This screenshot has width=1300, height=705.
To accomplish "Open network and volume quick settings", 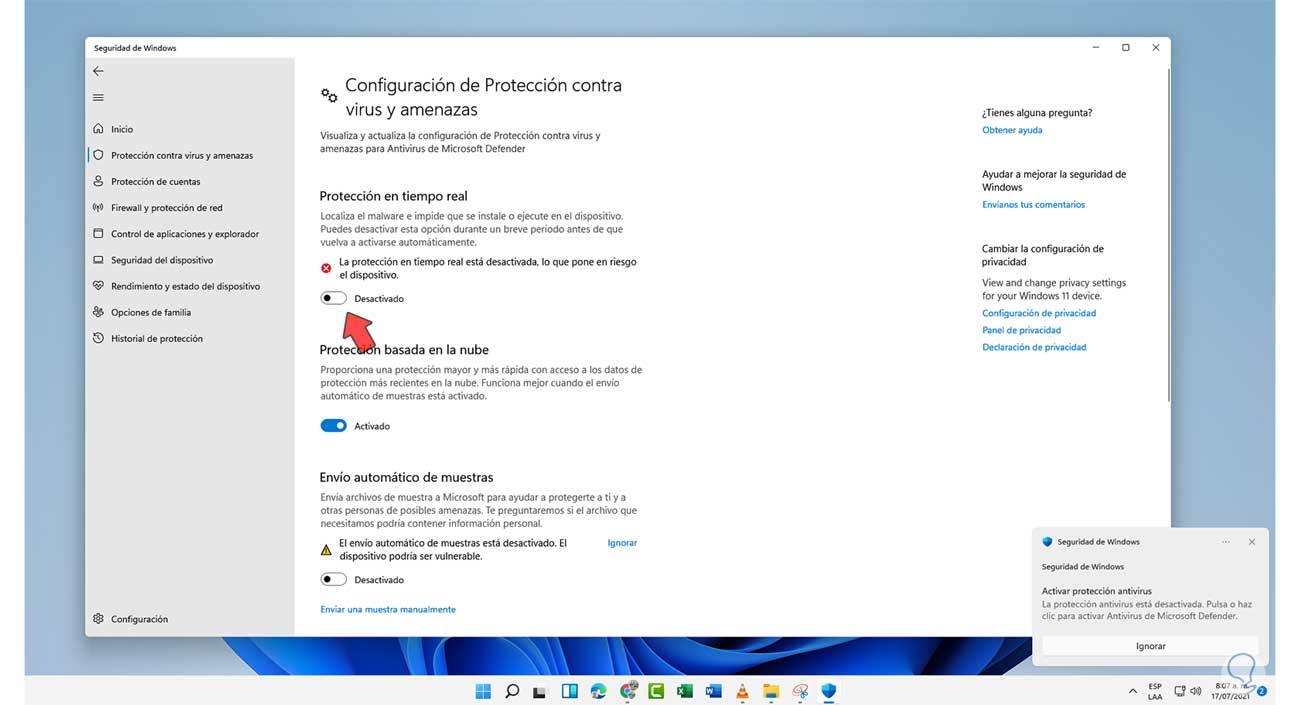I will (x=1188, y=691).
